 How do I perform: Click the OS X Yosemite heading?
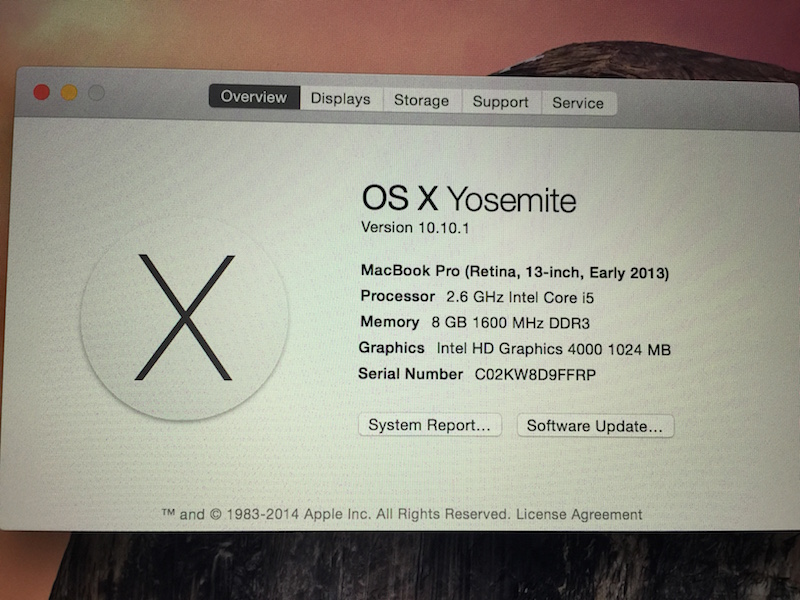pos(469,198)
